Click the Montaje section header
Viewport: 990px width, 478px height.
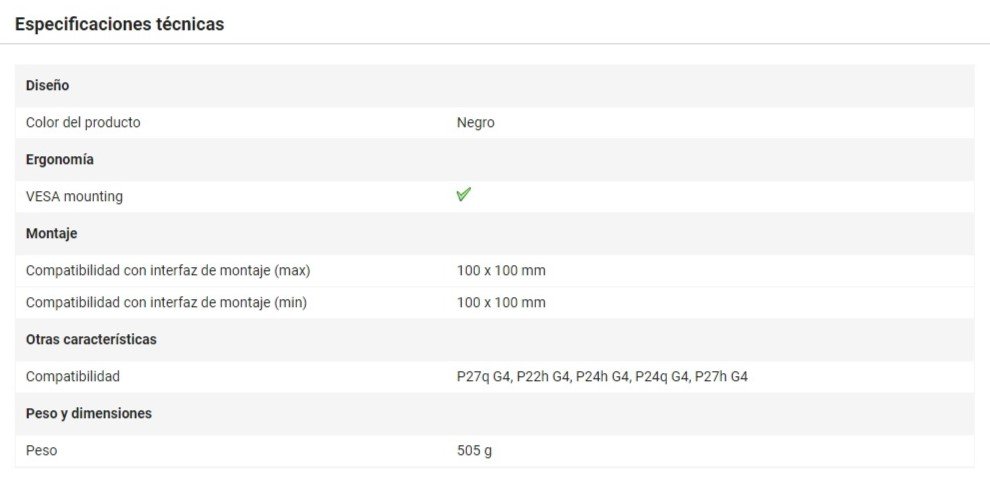pyautogui.click(x=51, y=234)
